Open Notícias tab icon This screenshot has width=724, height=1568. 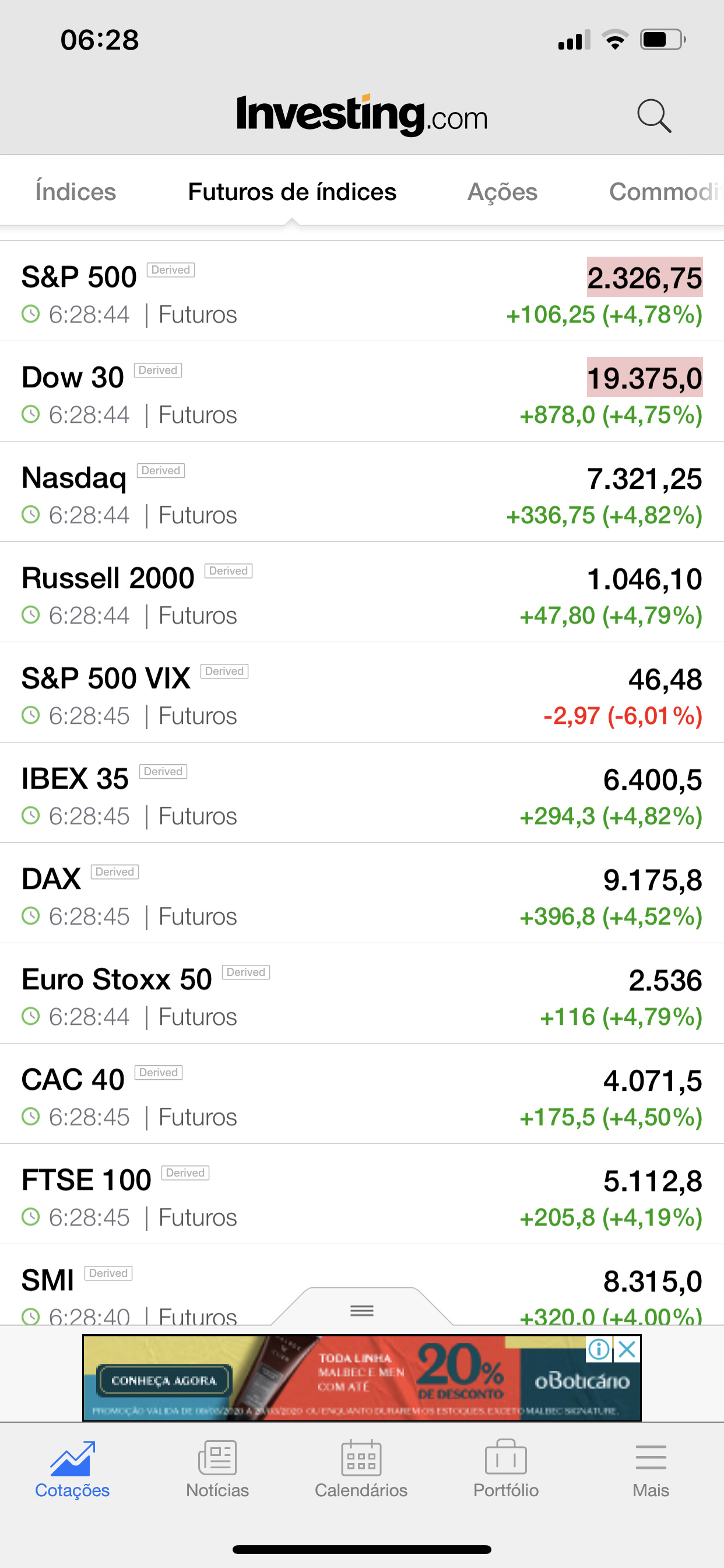pyautogui.click(x=217, y=1457)
